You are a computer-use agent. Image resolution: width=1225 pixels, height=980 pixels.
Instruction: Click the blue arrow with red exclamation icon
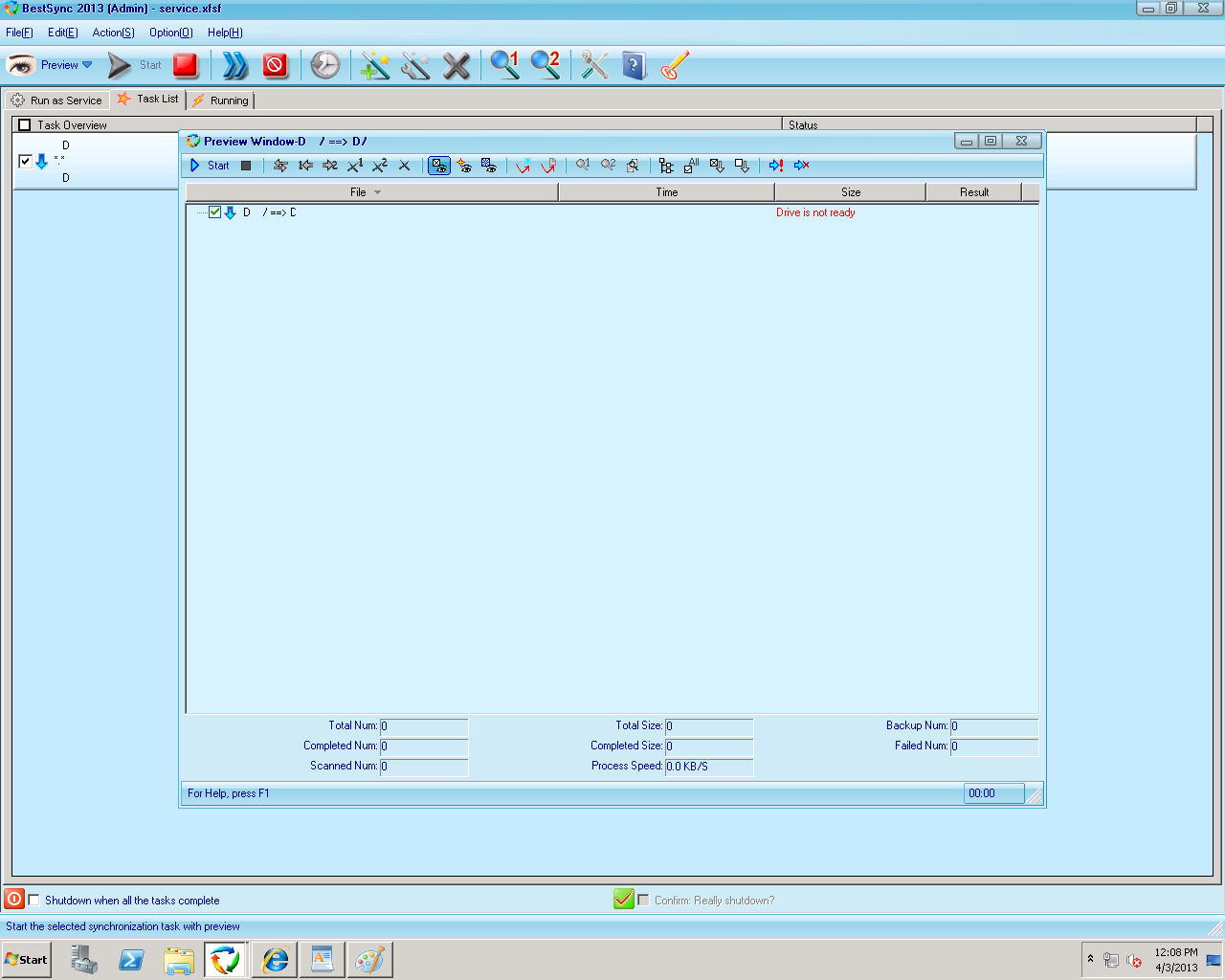click(776, 166)
